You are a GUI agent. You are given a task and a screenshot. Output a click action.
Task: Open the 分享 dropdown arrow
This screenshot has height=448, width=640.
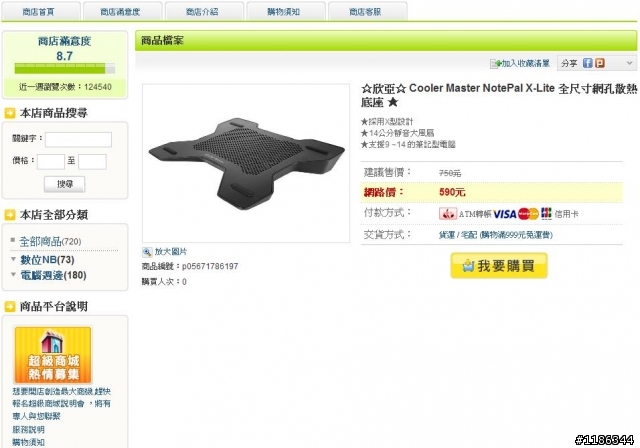(x=629, y=63)
